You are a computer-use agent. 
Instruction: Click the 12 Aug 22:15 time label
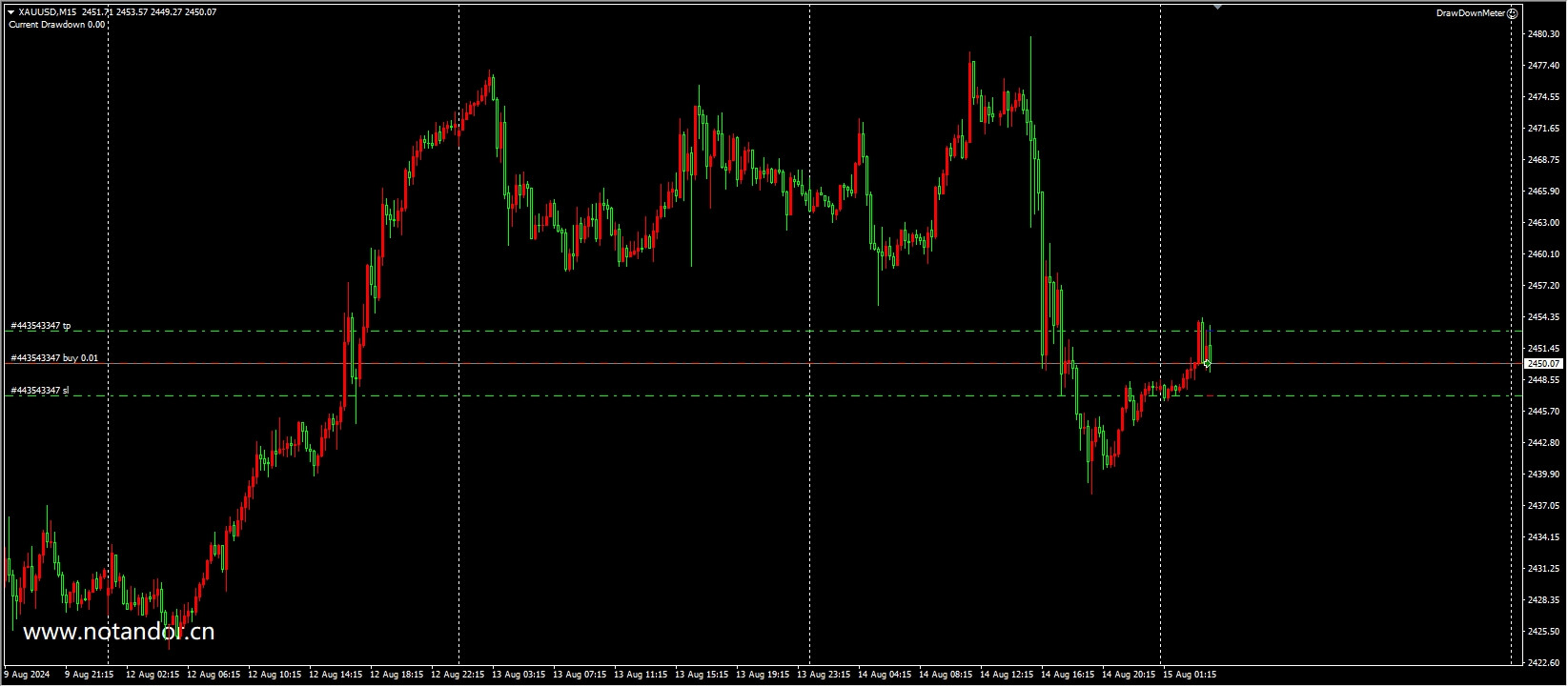pyautogui.click(x=458, y=675)
